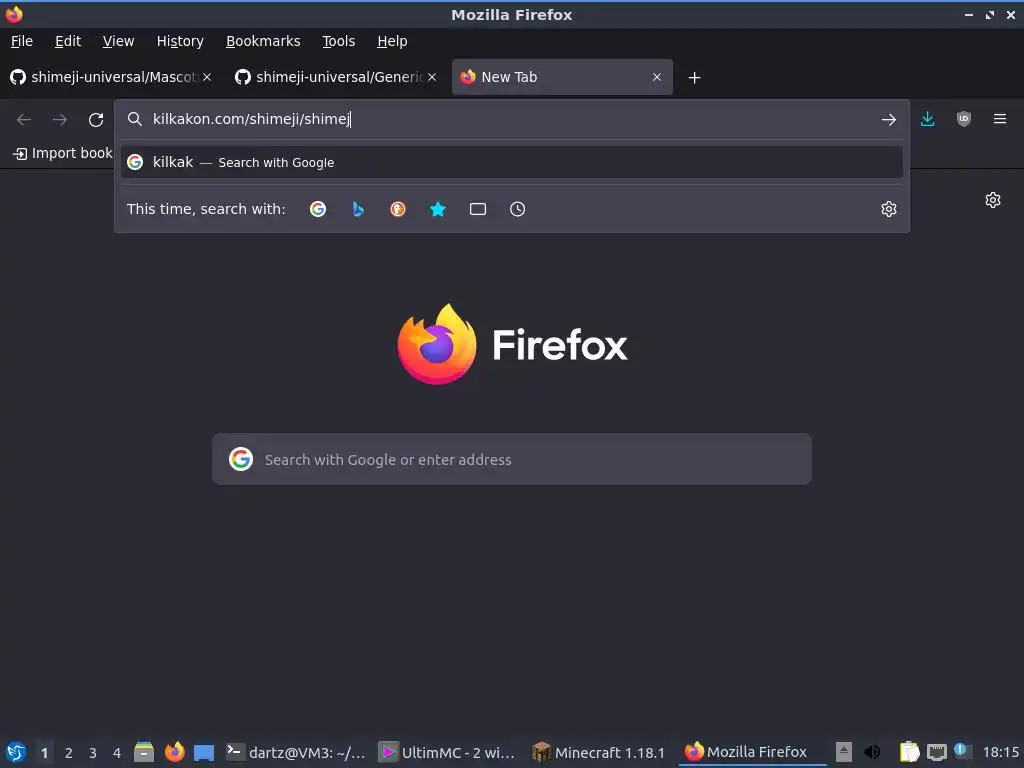
Task: Select the 'kilkak — Search with Google' suggestion
Action: pos(511,162)
